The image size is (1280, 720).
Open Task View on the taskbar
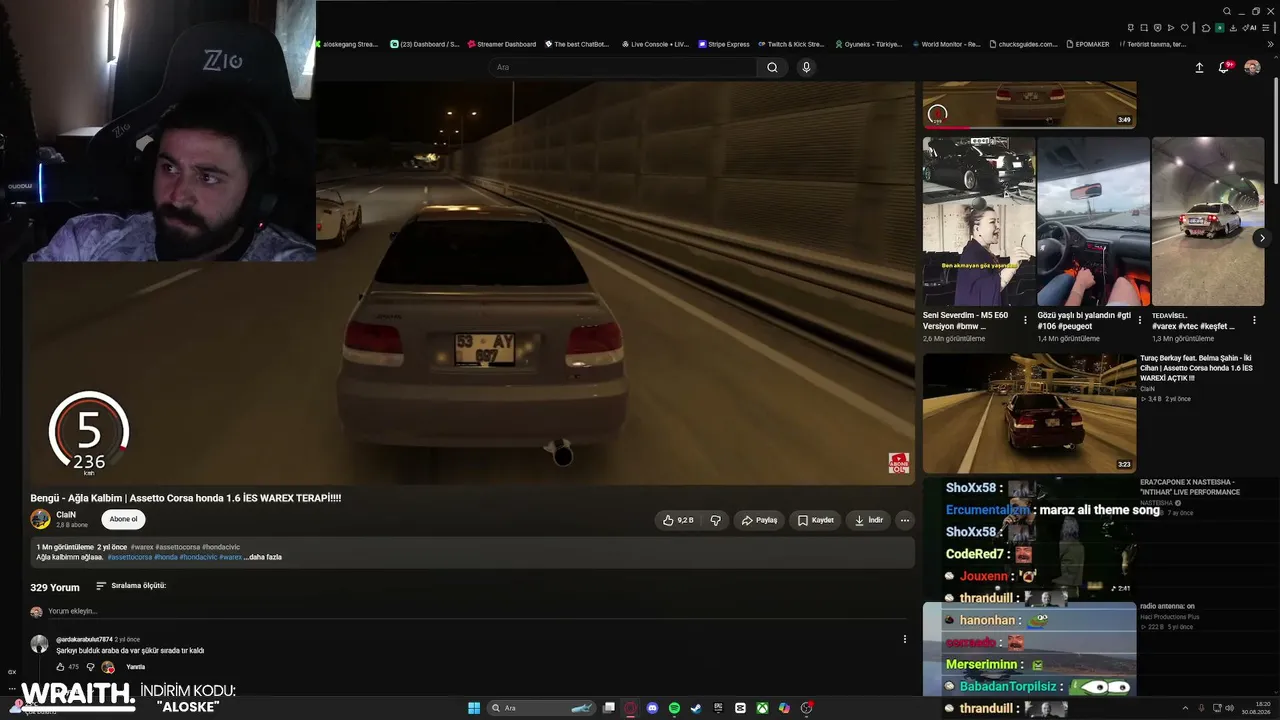coord(608,708)
